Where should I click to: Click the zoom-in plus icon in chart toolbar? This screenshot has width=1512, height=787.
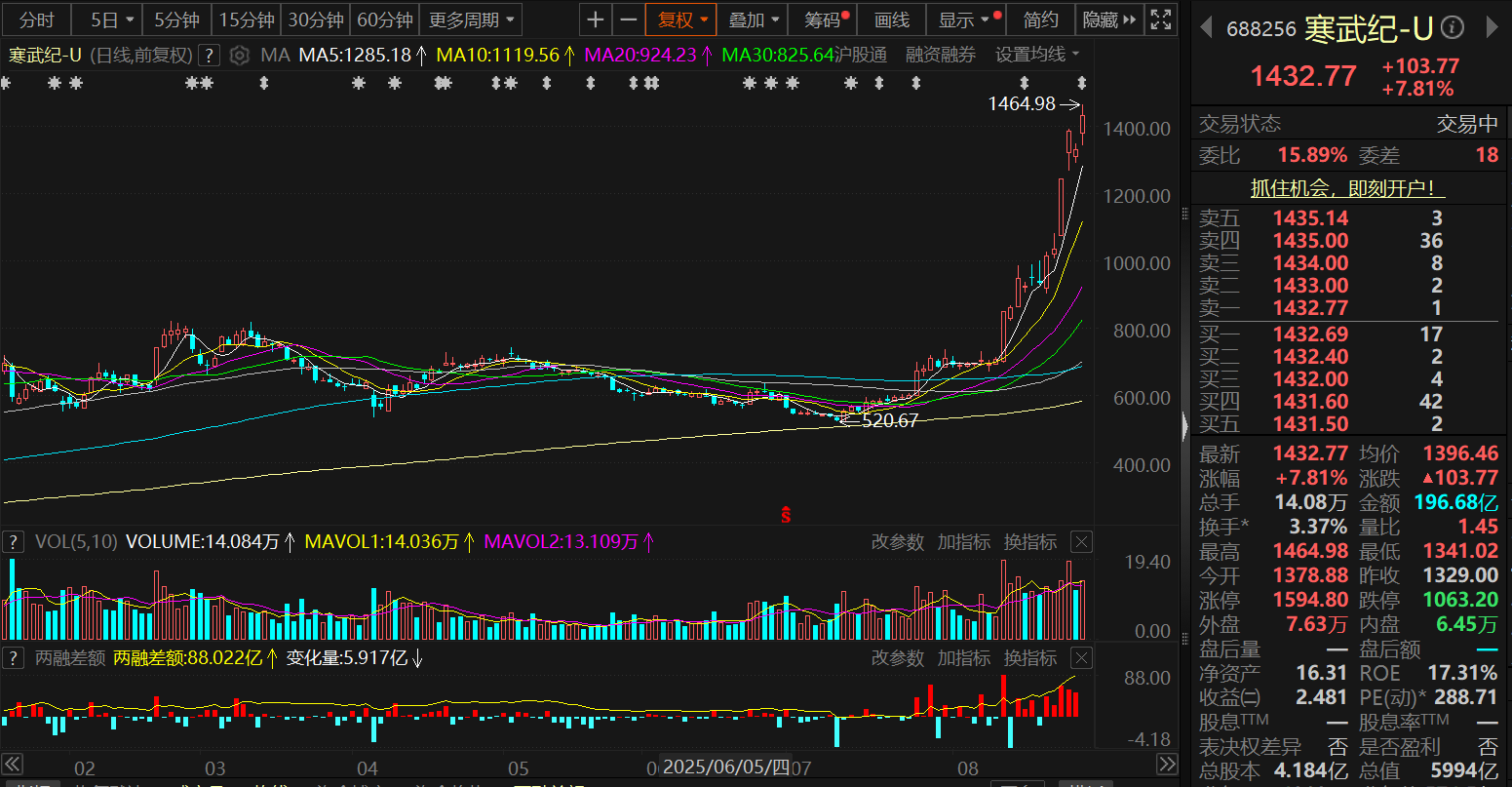[x=596, y=20]
